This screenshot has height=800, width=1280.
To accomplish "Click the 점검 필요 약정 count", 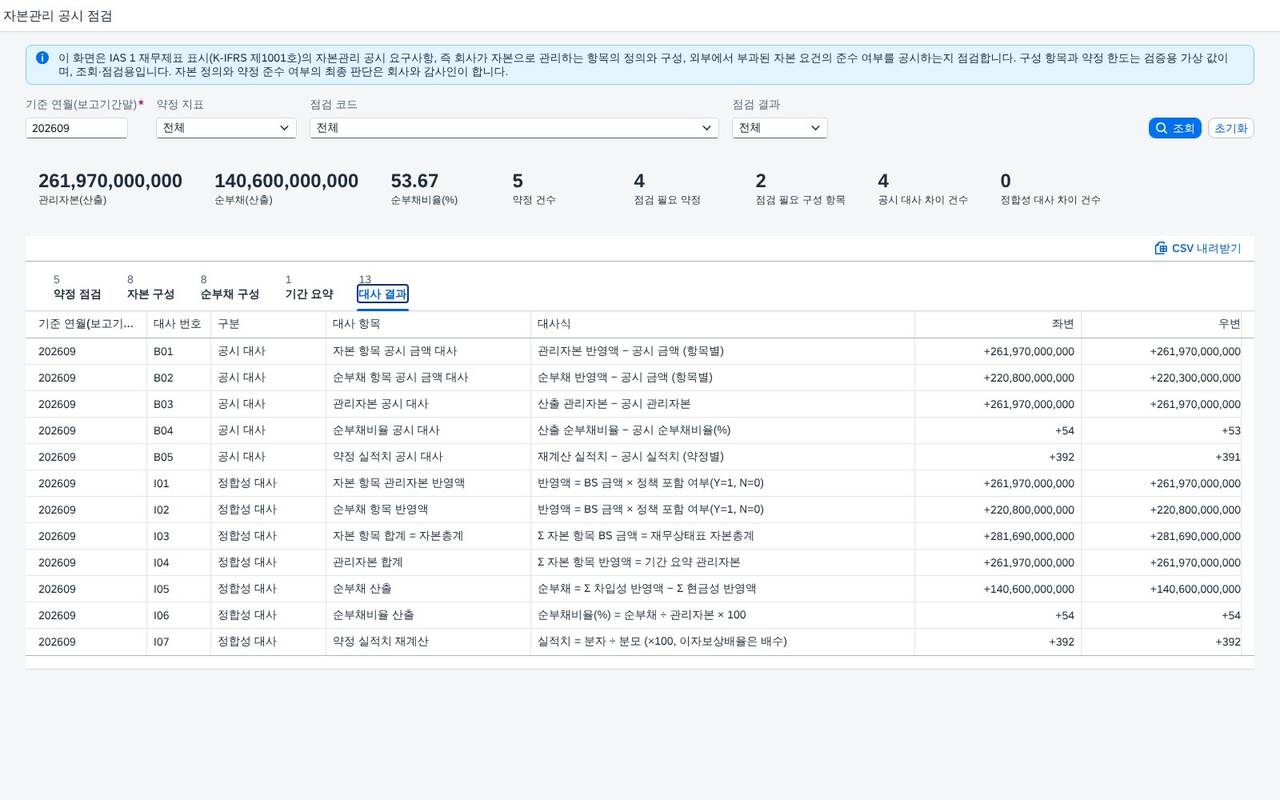I will (639, 181).
